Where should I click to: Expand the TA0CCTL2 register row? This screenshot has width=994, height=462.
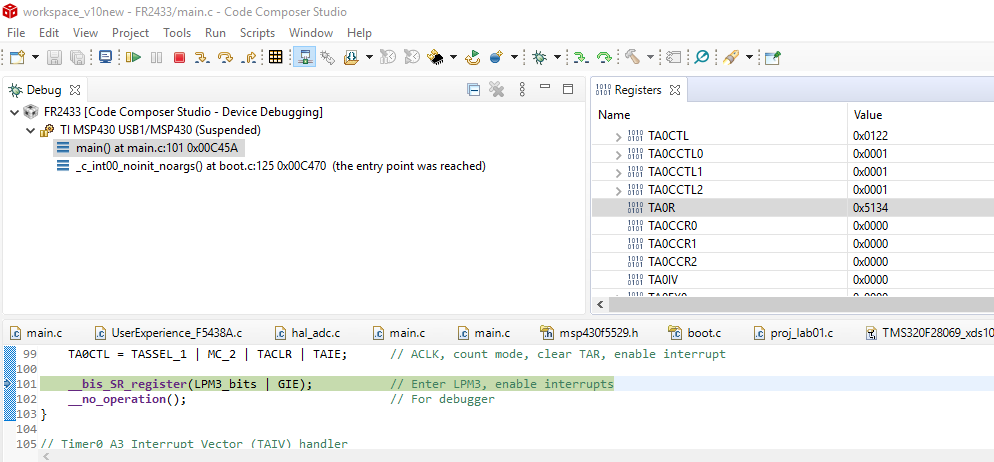[x=619, y=190]
